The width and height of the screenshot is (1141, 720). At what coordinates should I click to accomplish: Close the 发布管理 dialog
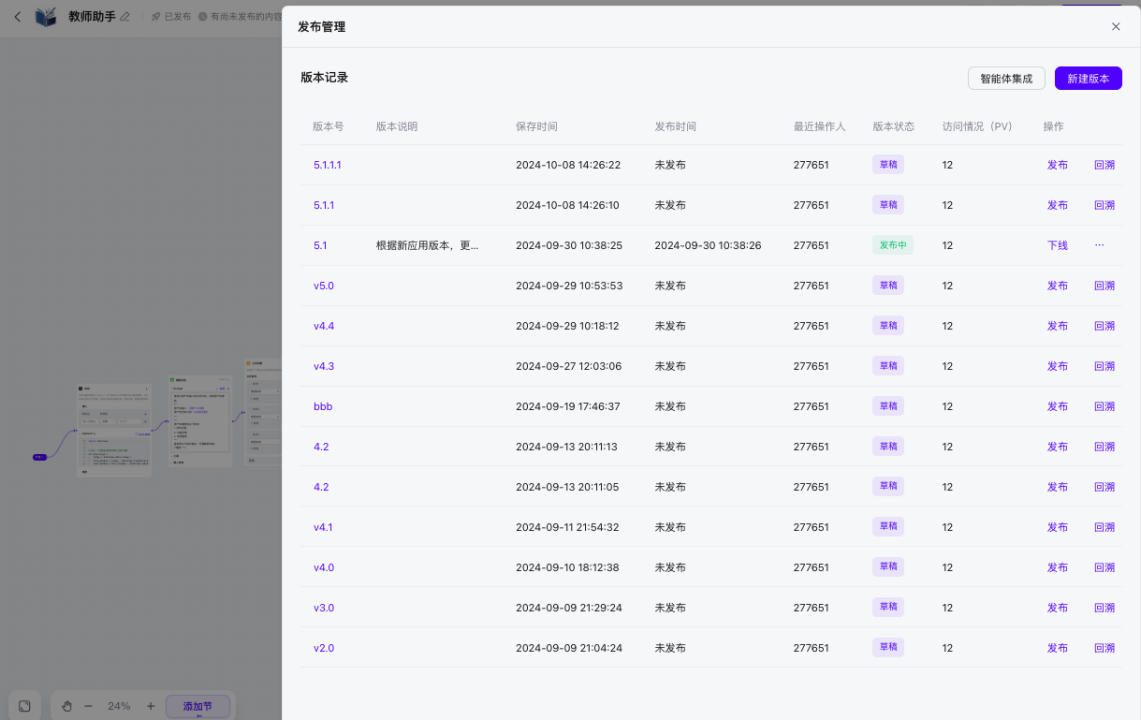click(1116, 27)
